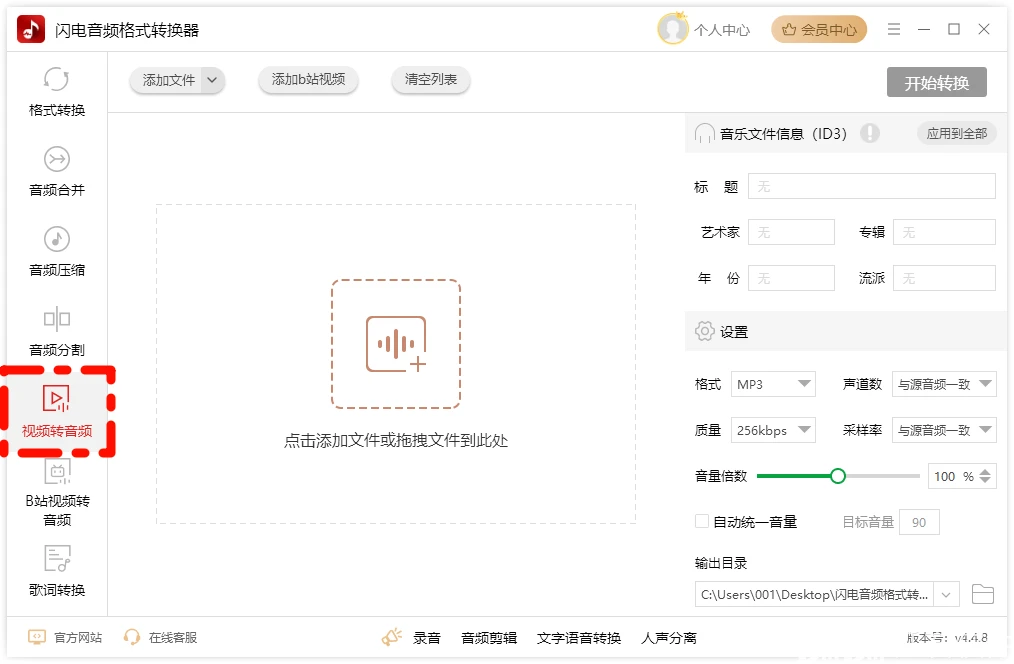The image size is (1014, 664).
Task: Open the 质量 256kbps dropdown
Action: (773, 430)
